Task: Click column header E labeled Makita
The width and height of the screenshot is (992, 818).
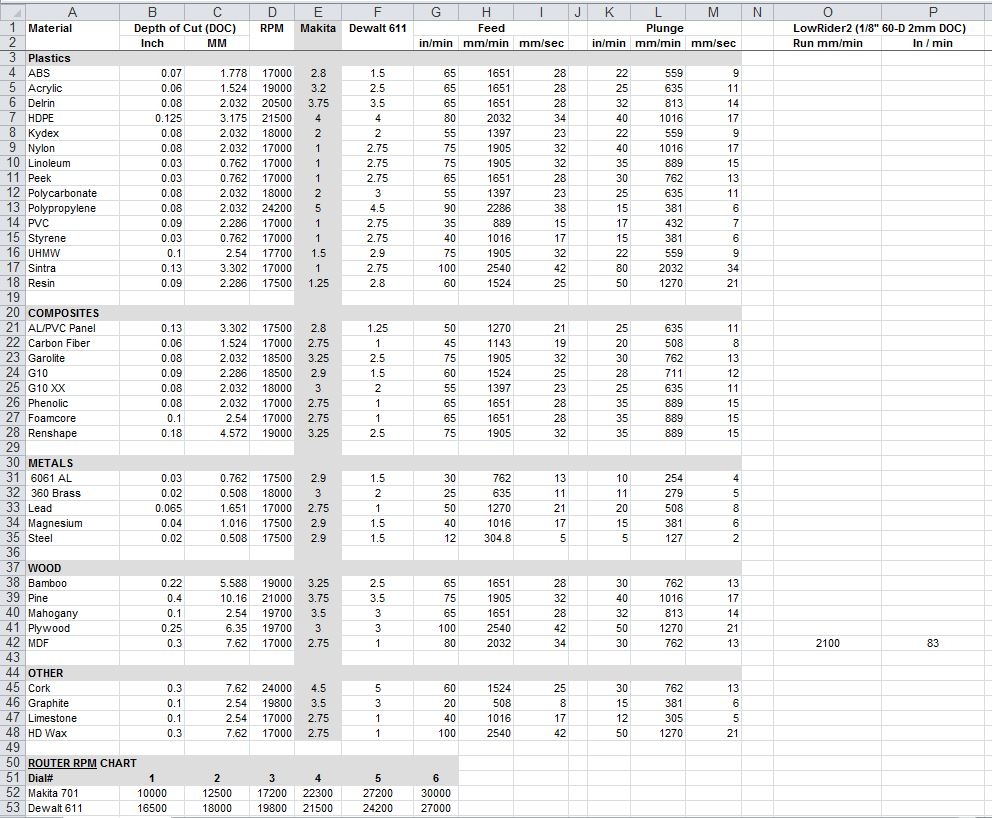Action: coord(316,11)
